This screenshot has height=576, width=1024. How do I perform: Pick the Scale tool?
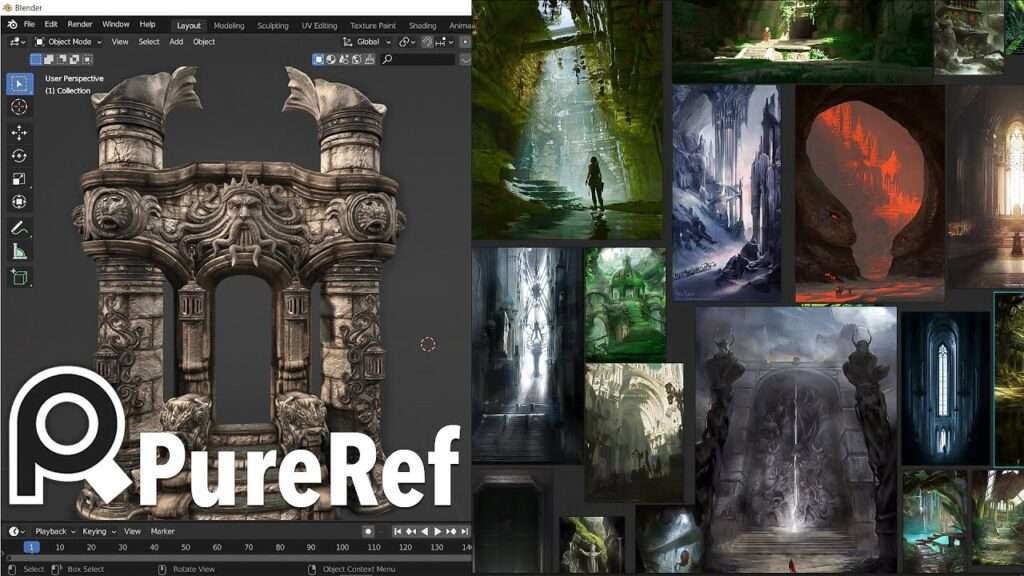point(19,179)
